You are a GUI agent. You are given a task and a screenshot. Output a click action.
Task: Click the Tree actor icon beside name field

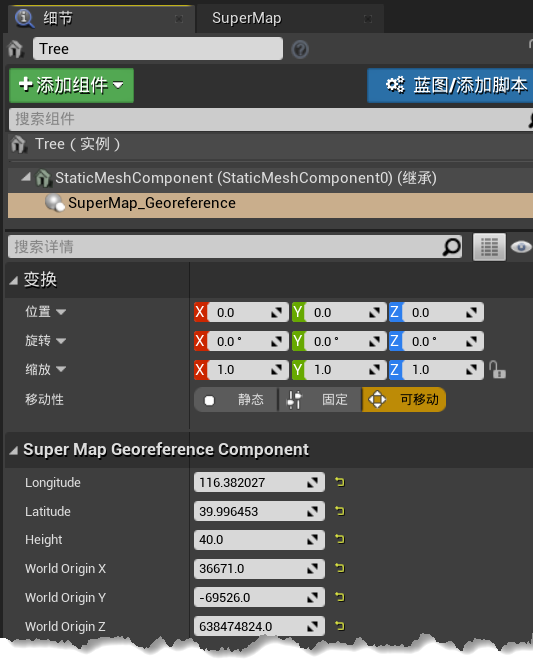[x=16, y=49]
